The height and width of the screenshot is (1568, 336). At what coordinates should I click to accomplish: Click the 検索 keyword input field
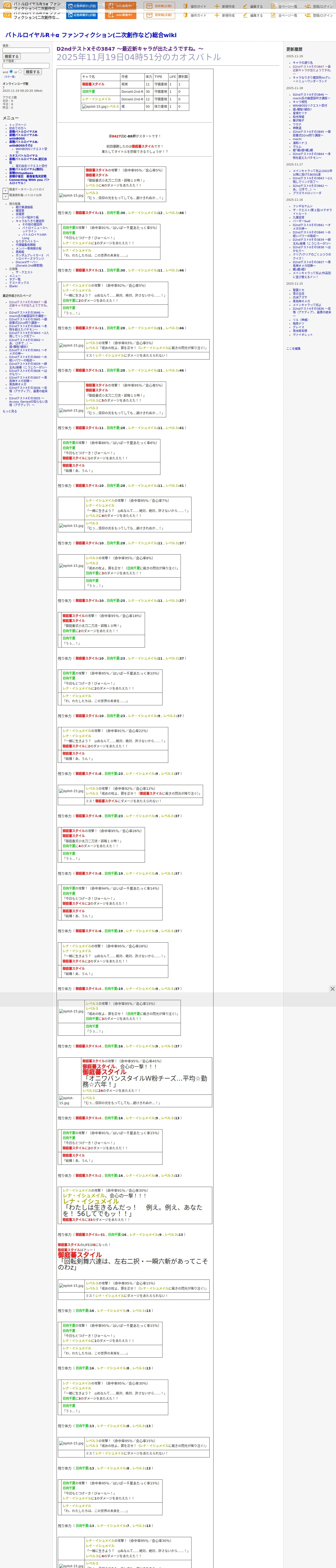[26, 50]
